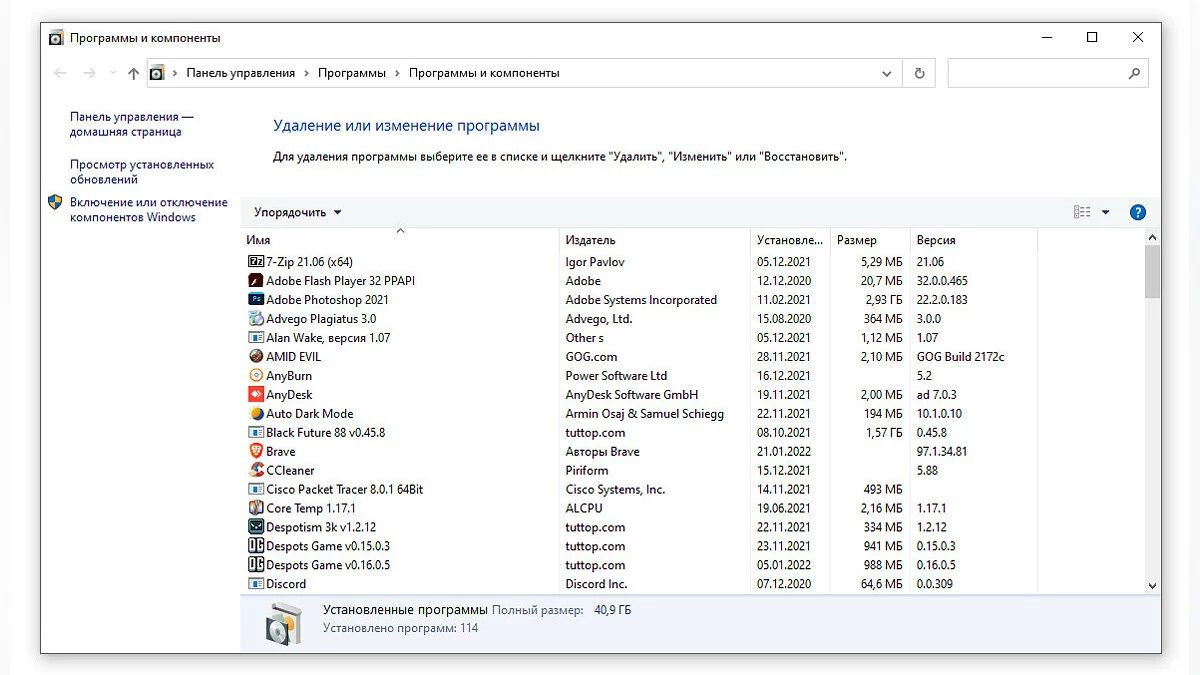Screen dimensions: 1200x675
Task: Select the AMID EVIL game icon
Action: pos(256,357)
